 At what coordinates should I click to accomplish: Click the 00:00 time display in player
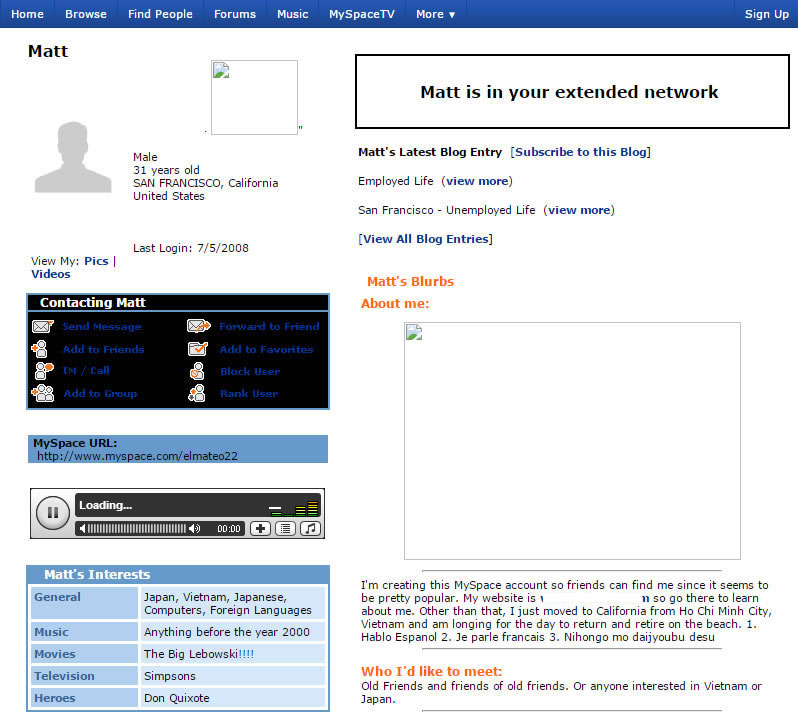coord(229,529)
